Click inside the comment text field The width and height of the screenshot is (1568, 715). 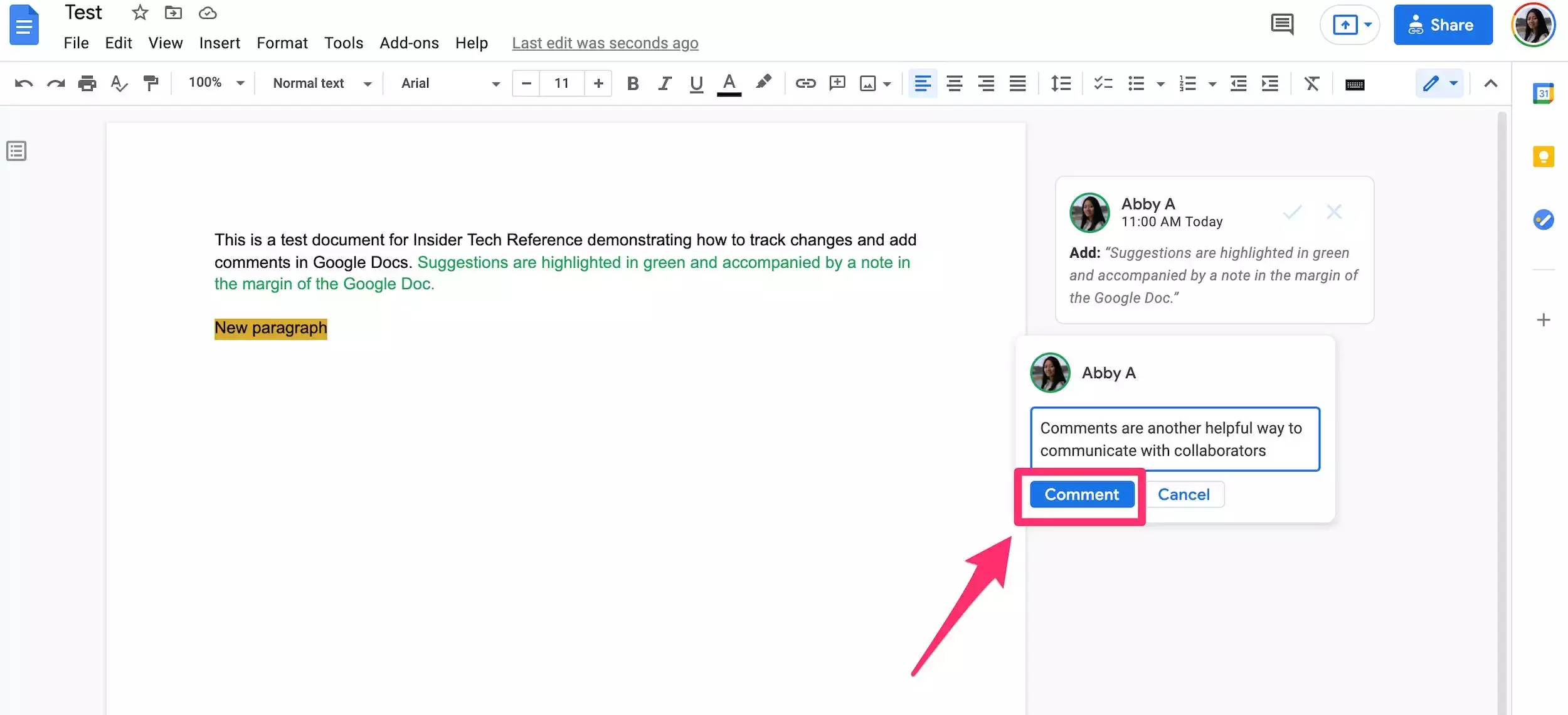(x=1174, y=439)
